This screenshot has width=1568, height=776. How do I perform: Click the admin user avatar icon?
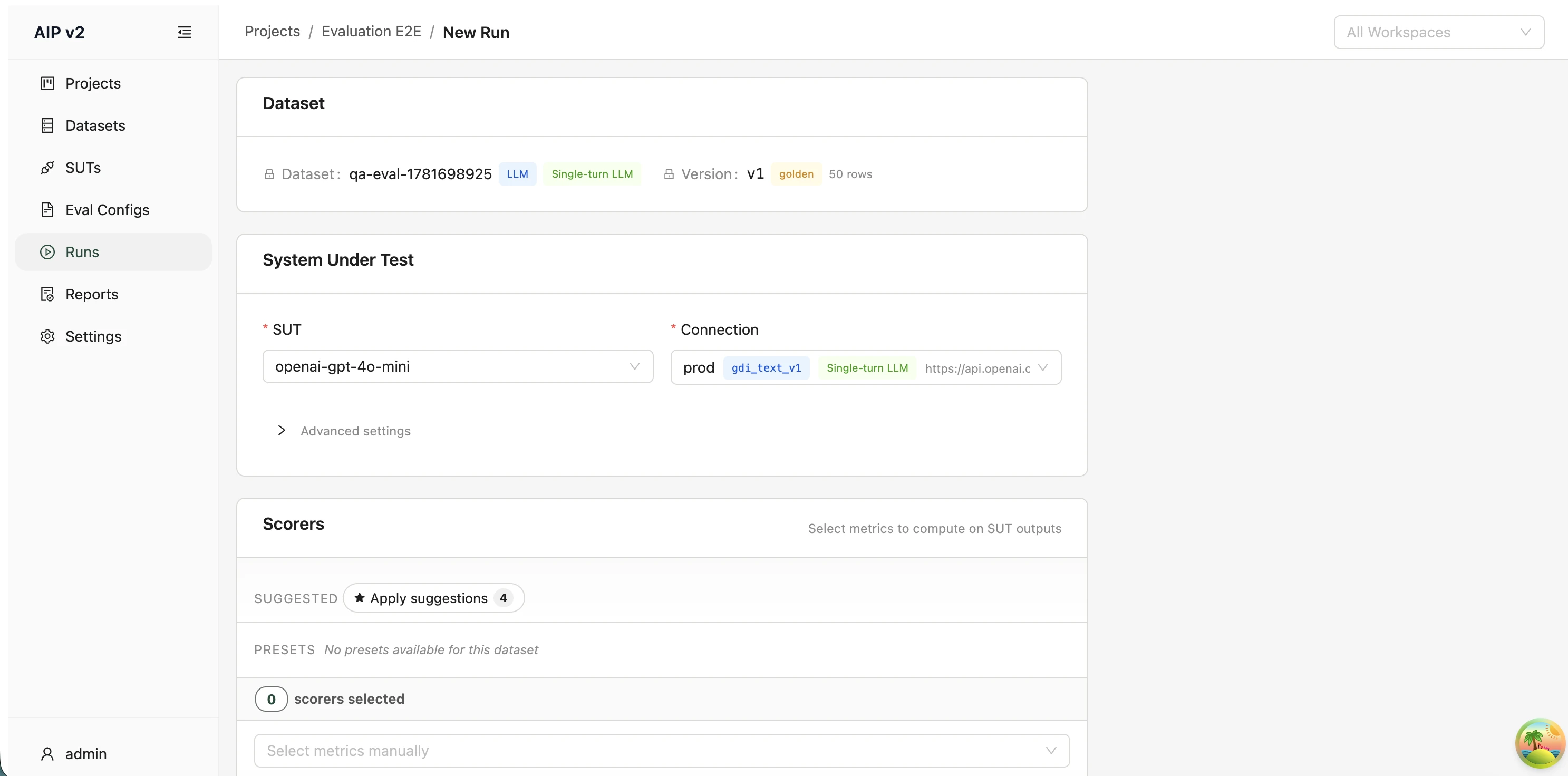[47, 754]
